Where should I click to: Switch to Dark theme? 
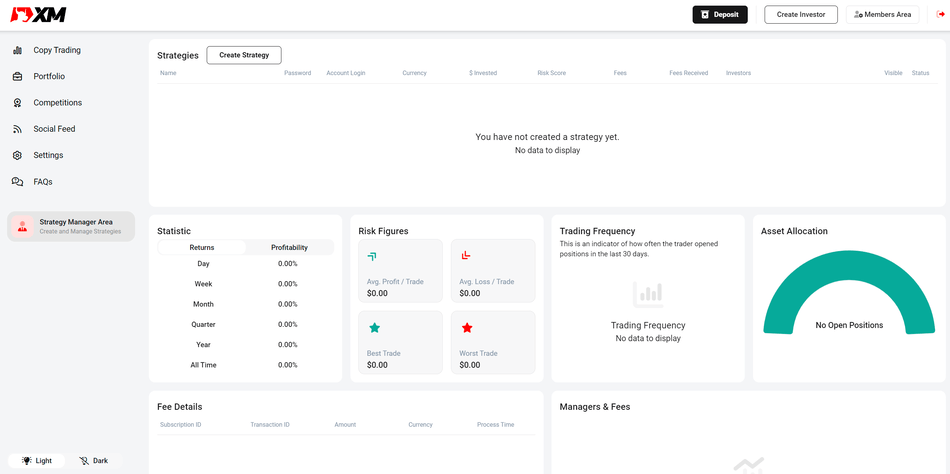tap(93, 461)
